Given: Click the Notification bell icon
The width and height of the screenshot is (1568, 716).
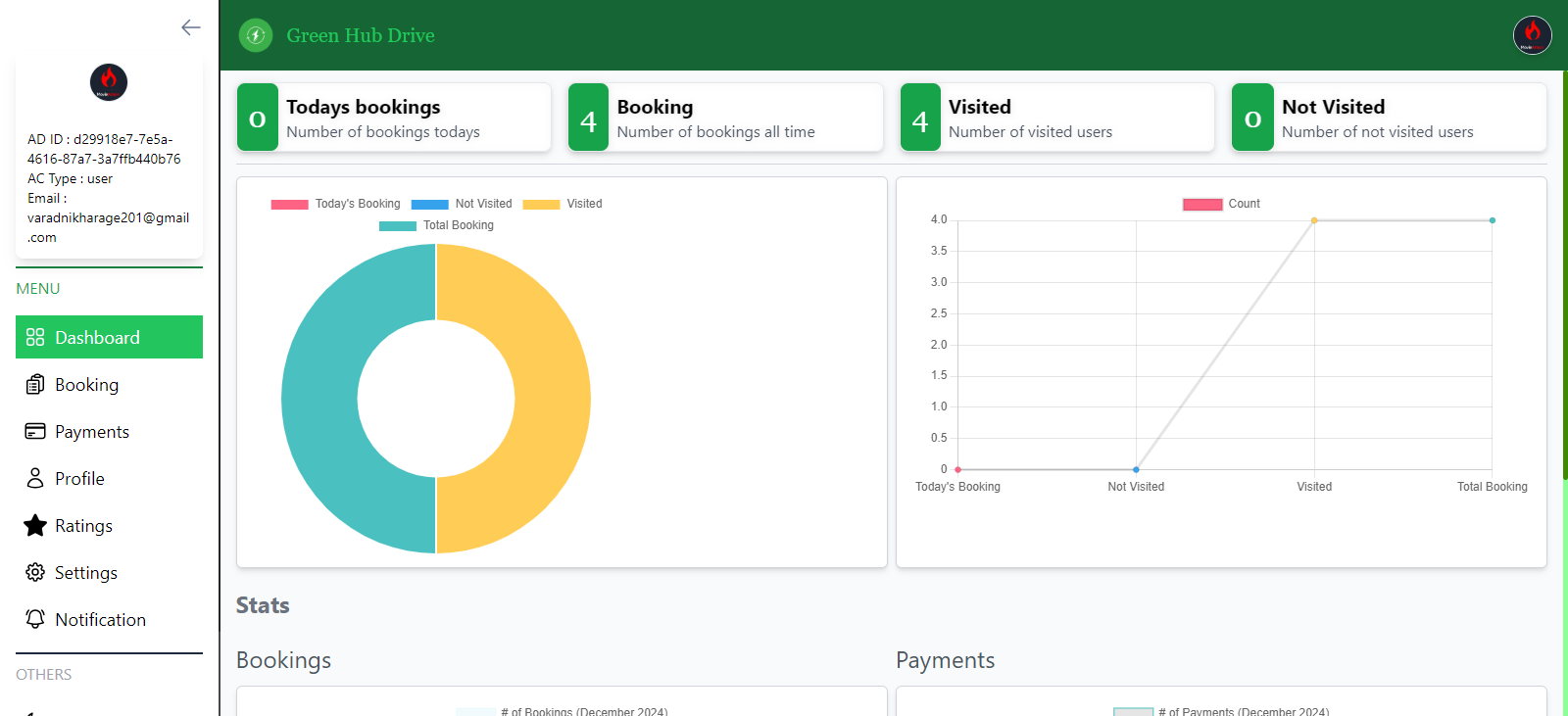Looking at the screenshot, I should pyautogui.click(x=35, y=619).
